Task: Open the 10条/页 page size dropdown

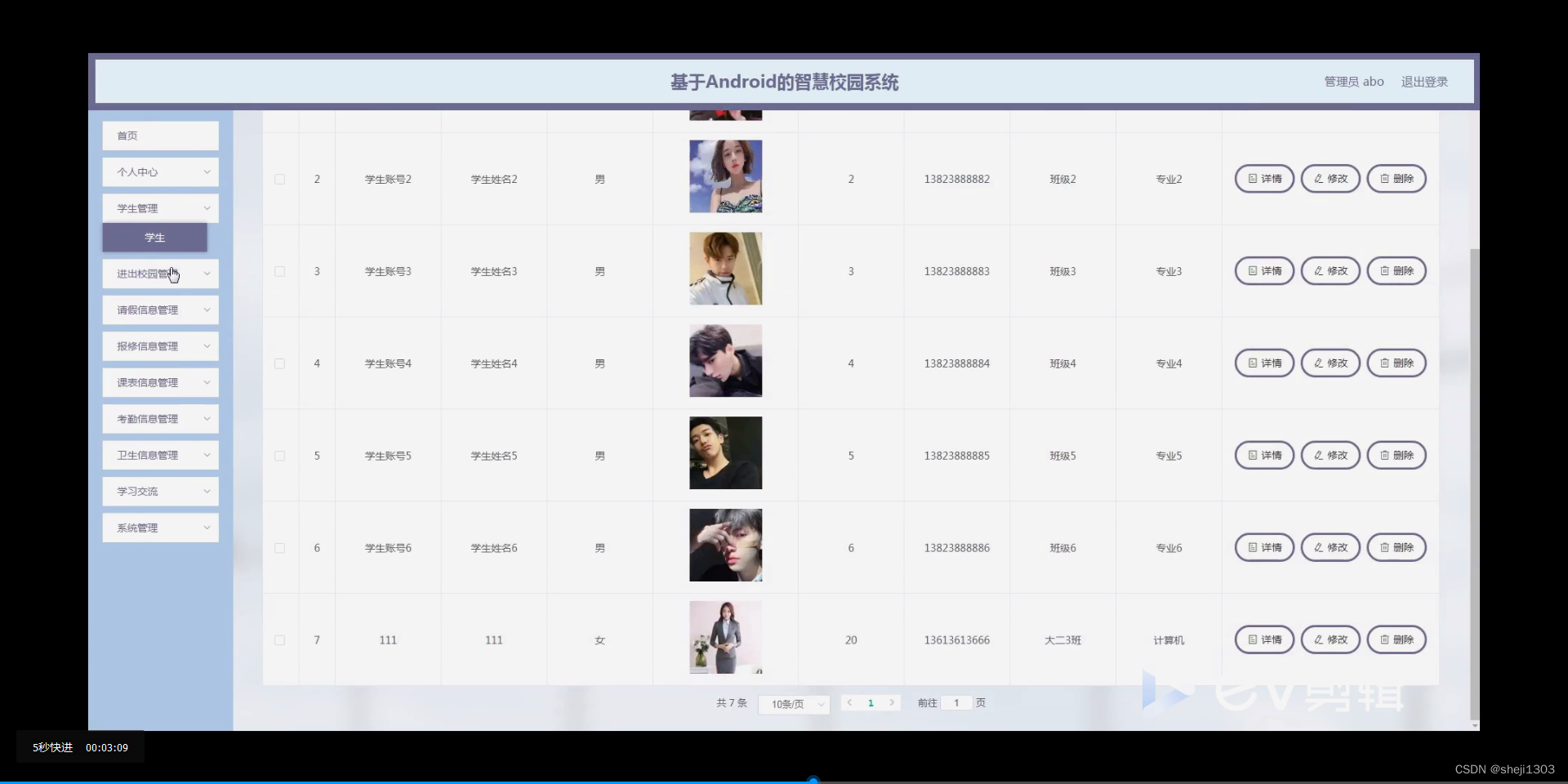Action: tap(793, 704)
